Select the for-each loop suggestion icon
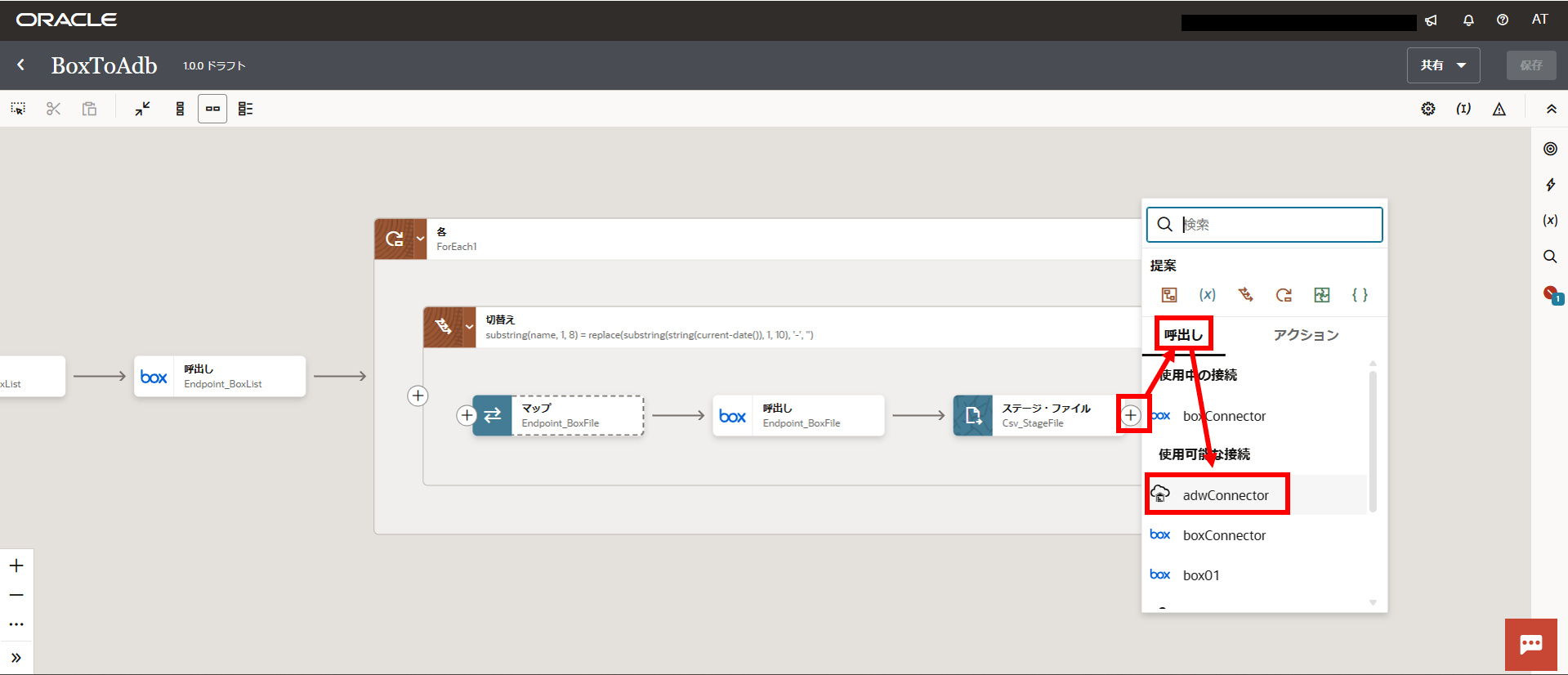This screenshot has width=1568, height=675. (1284, 295)
